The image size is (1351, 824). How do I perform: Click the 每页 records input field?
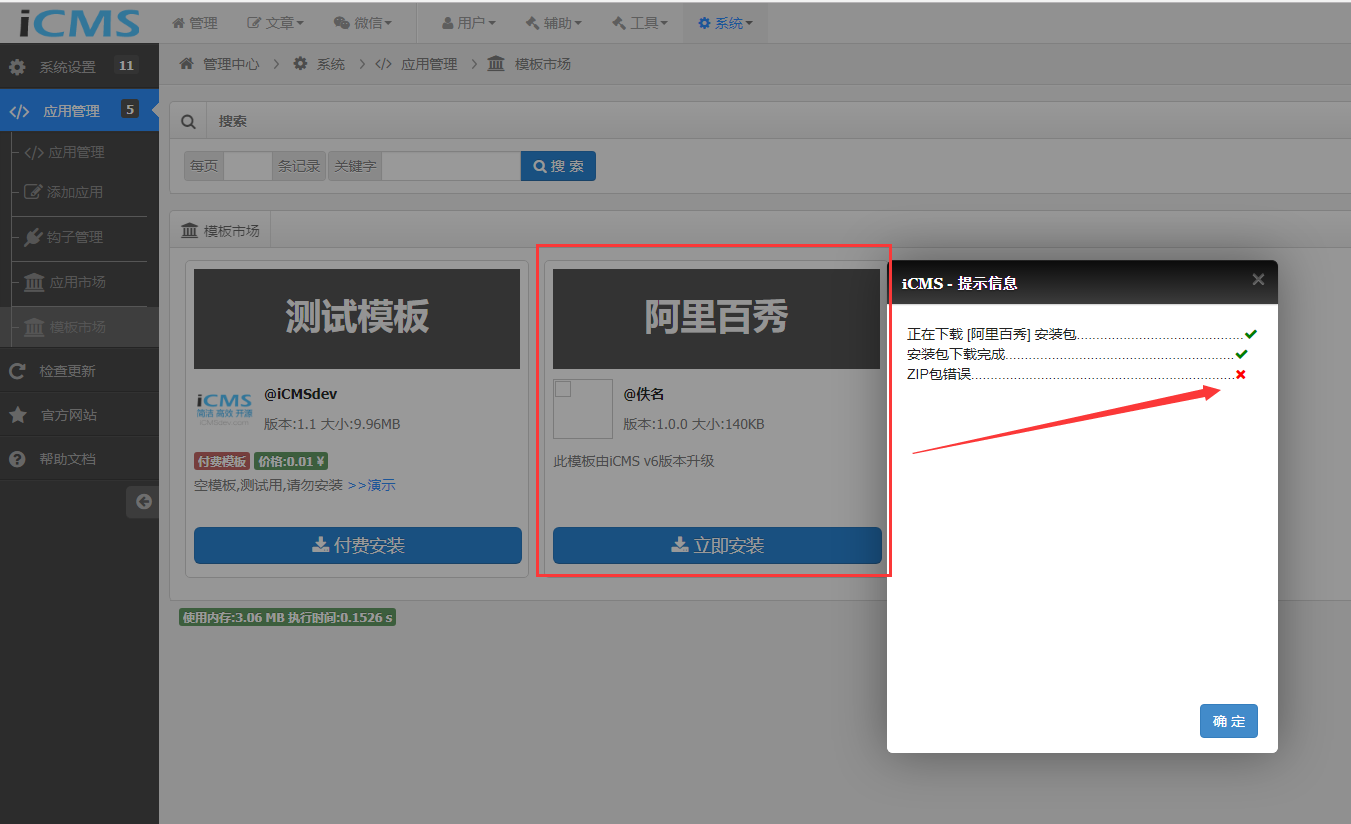click(248, 166)
